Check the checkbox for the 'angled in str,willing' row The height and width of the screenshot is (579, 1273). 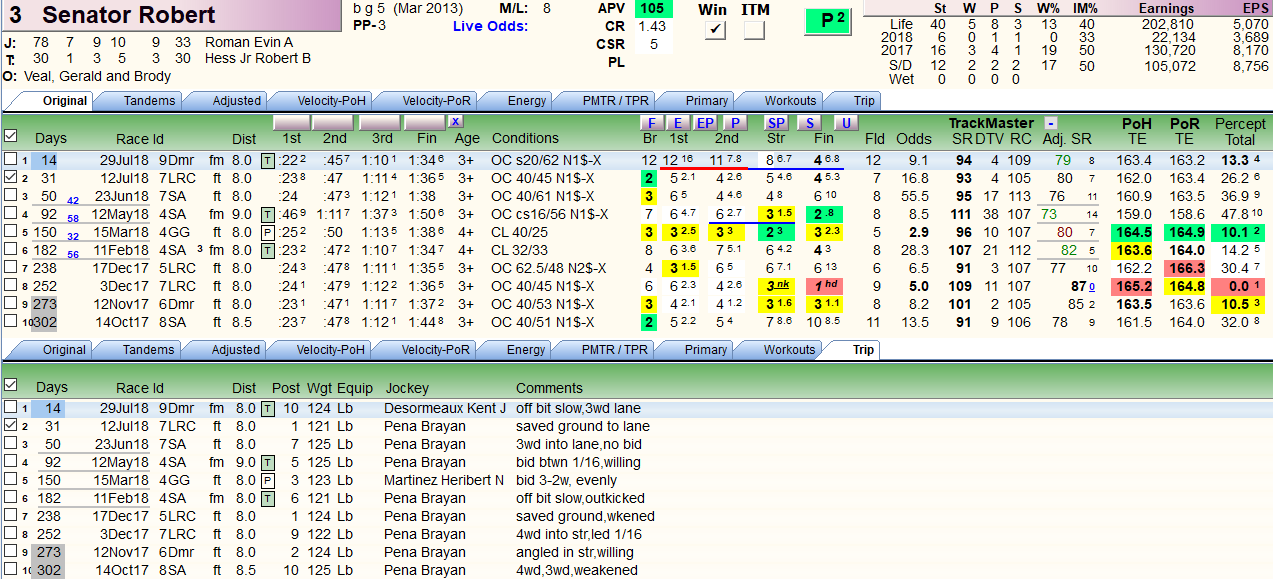pos(10,553)
